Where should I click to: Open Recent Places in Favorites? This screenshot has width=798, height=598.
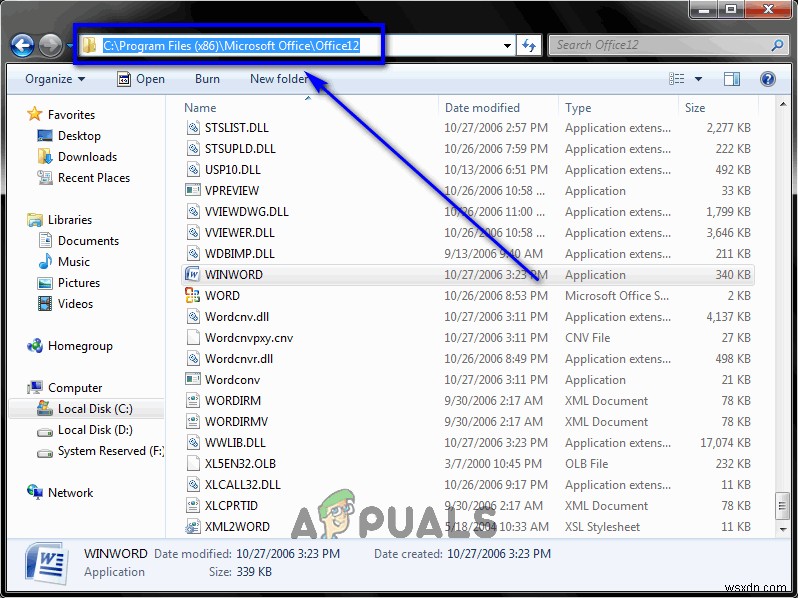pos(94,178)
